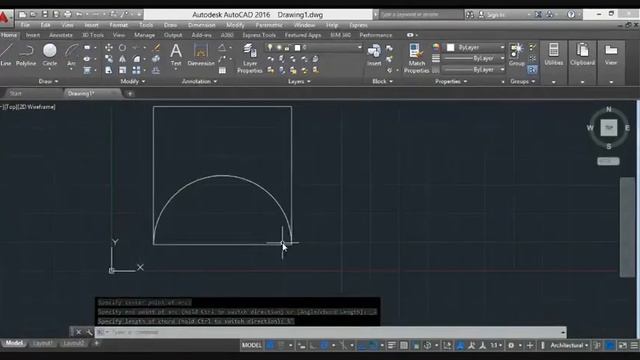
Task: Click the command line input field
Action: [331, 332]
